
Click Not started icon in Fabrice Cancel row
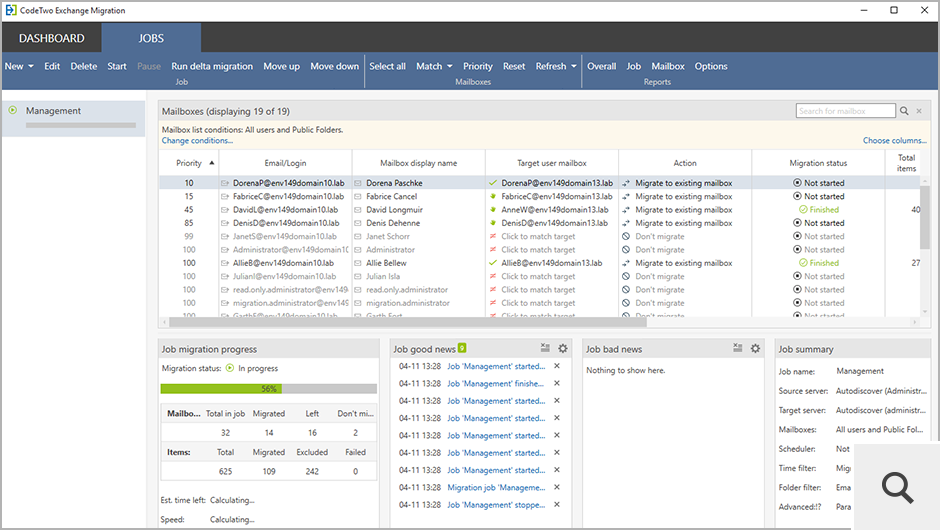(797, 196)
